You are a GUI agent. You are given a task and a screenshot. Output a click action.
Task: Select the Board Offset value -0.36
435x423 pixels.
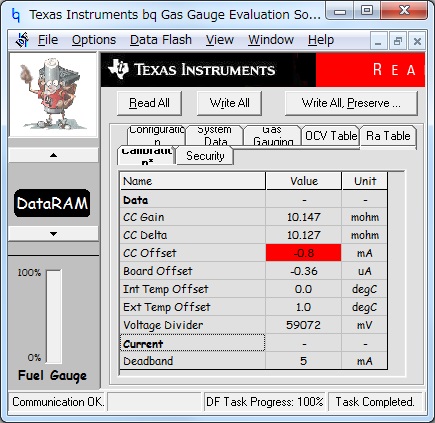304,271
